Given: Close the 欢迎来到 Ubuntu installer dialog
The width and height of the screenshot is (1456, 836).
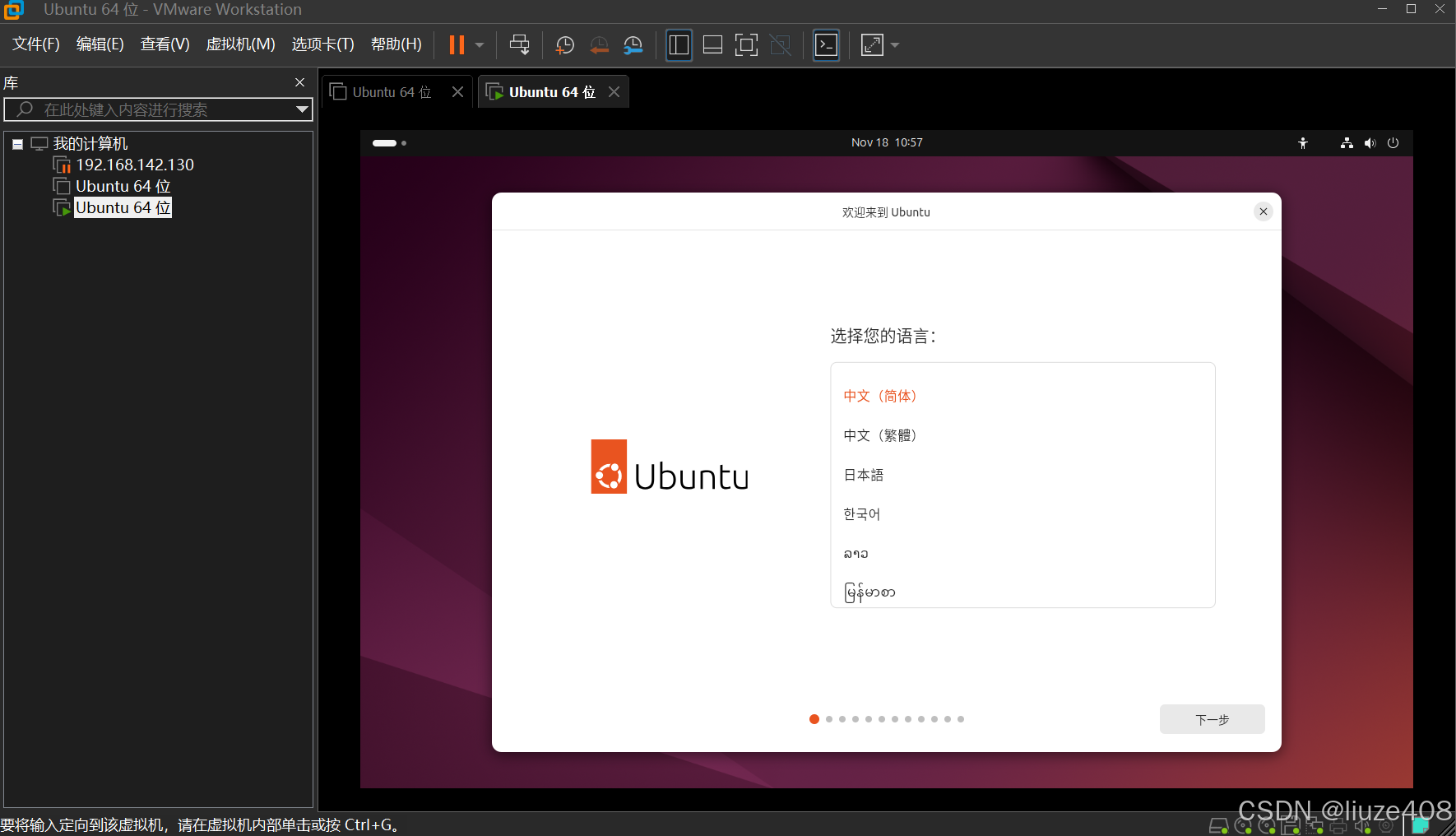Looking at the screenshot, I should [1264, 211].
